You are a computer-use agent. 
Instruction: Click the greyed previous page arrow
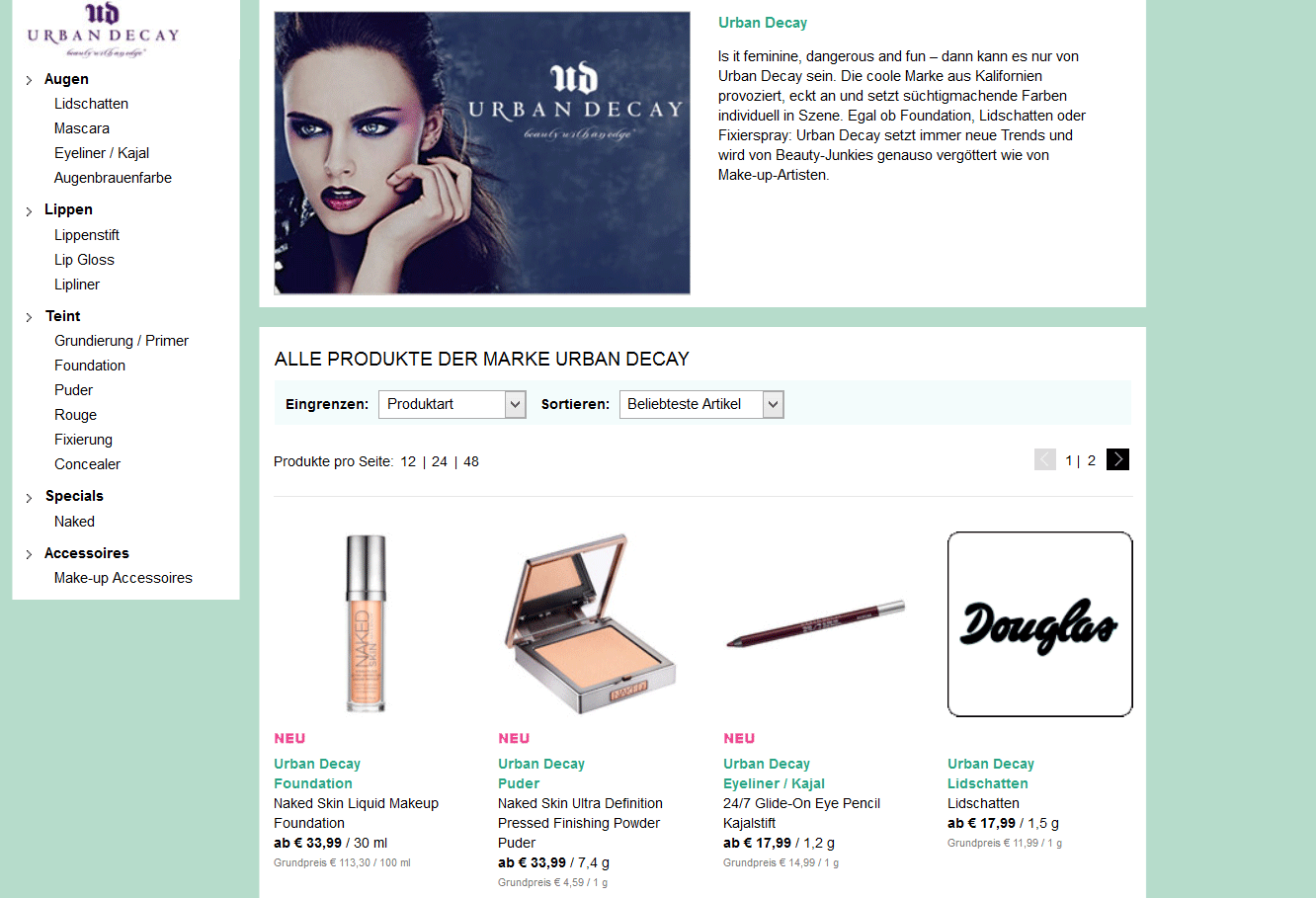tap(1045, 459)
